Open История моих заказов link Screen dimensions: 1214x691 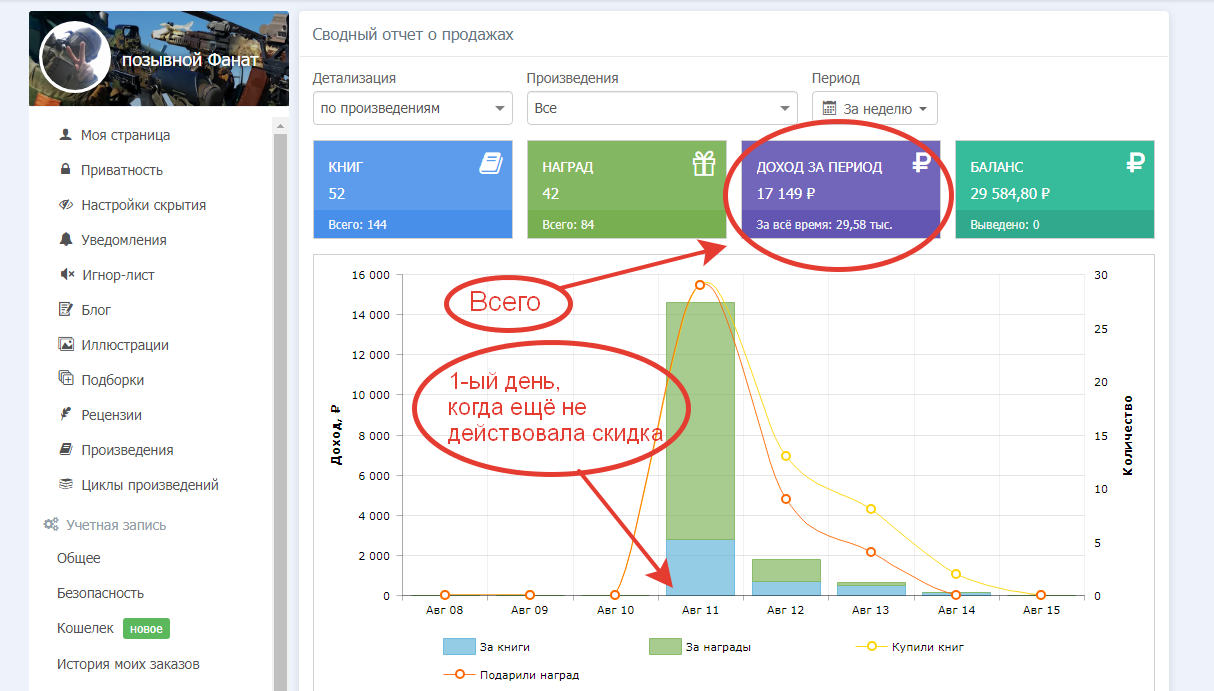[128, 664]
